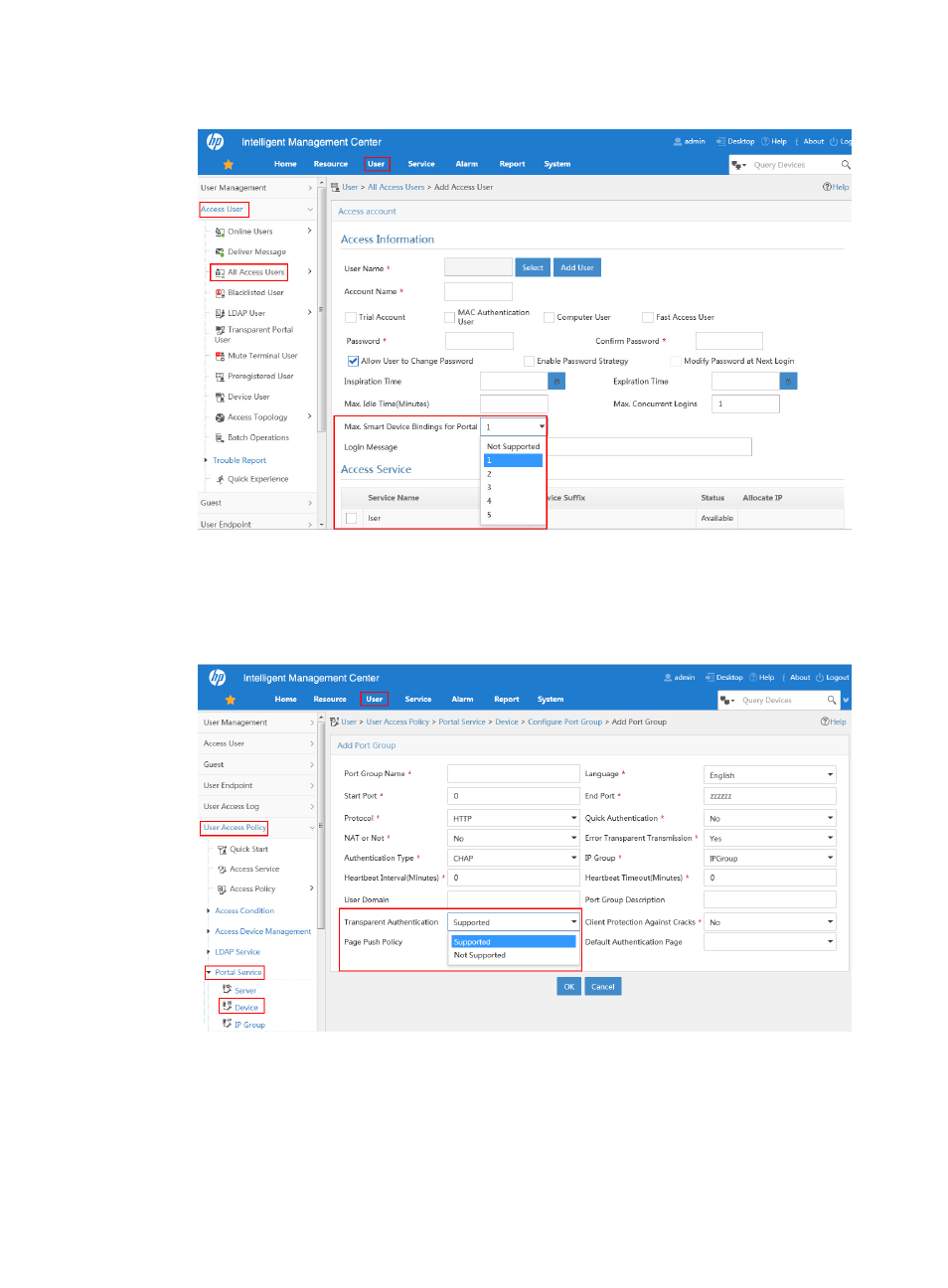Open the Inspiration Time calendar picker
The width and height of the screenshot is (948, 1288).
click(x=557, y=382)
